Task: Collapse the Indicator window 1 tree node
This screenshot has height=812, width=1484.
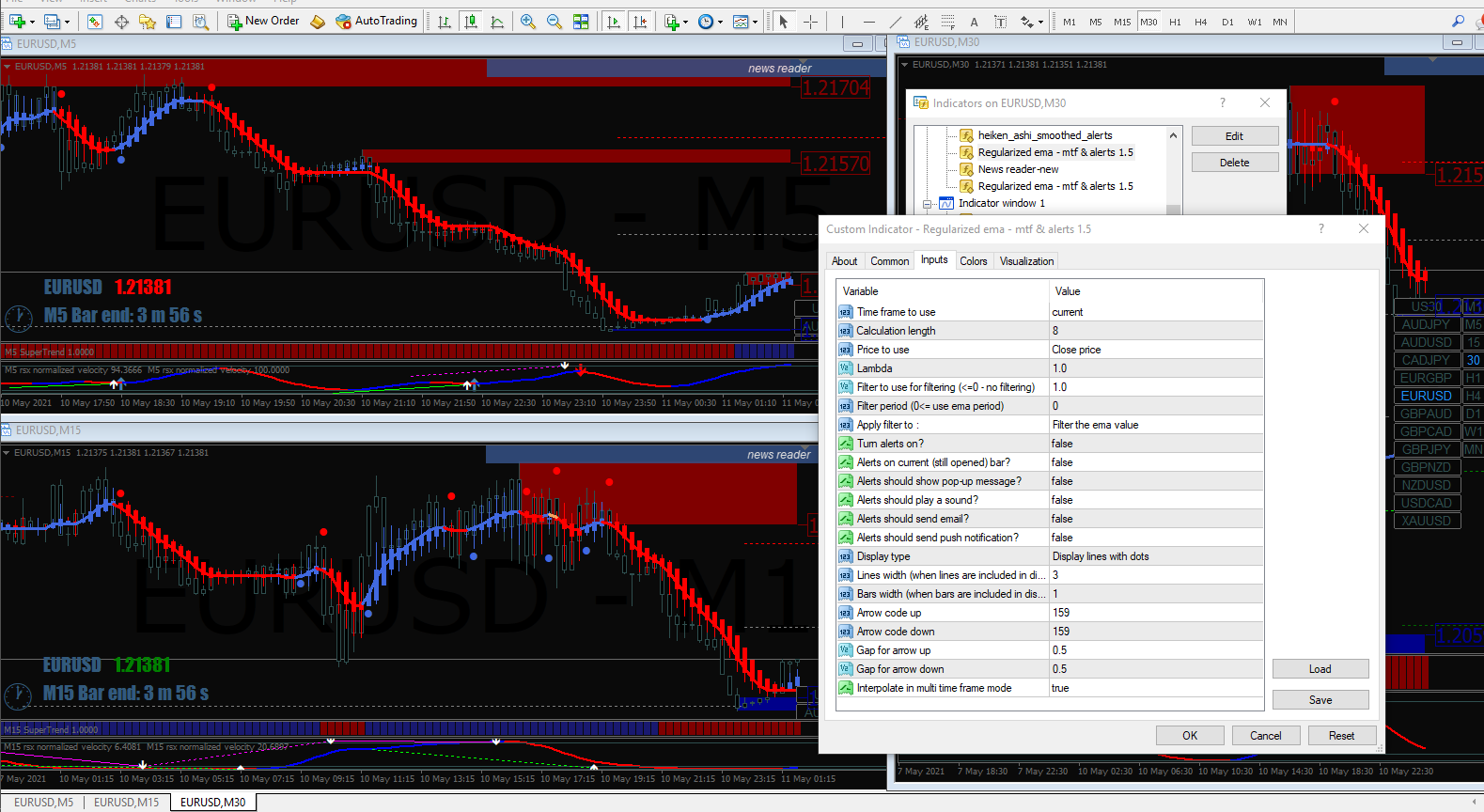Action: point(927,204)
